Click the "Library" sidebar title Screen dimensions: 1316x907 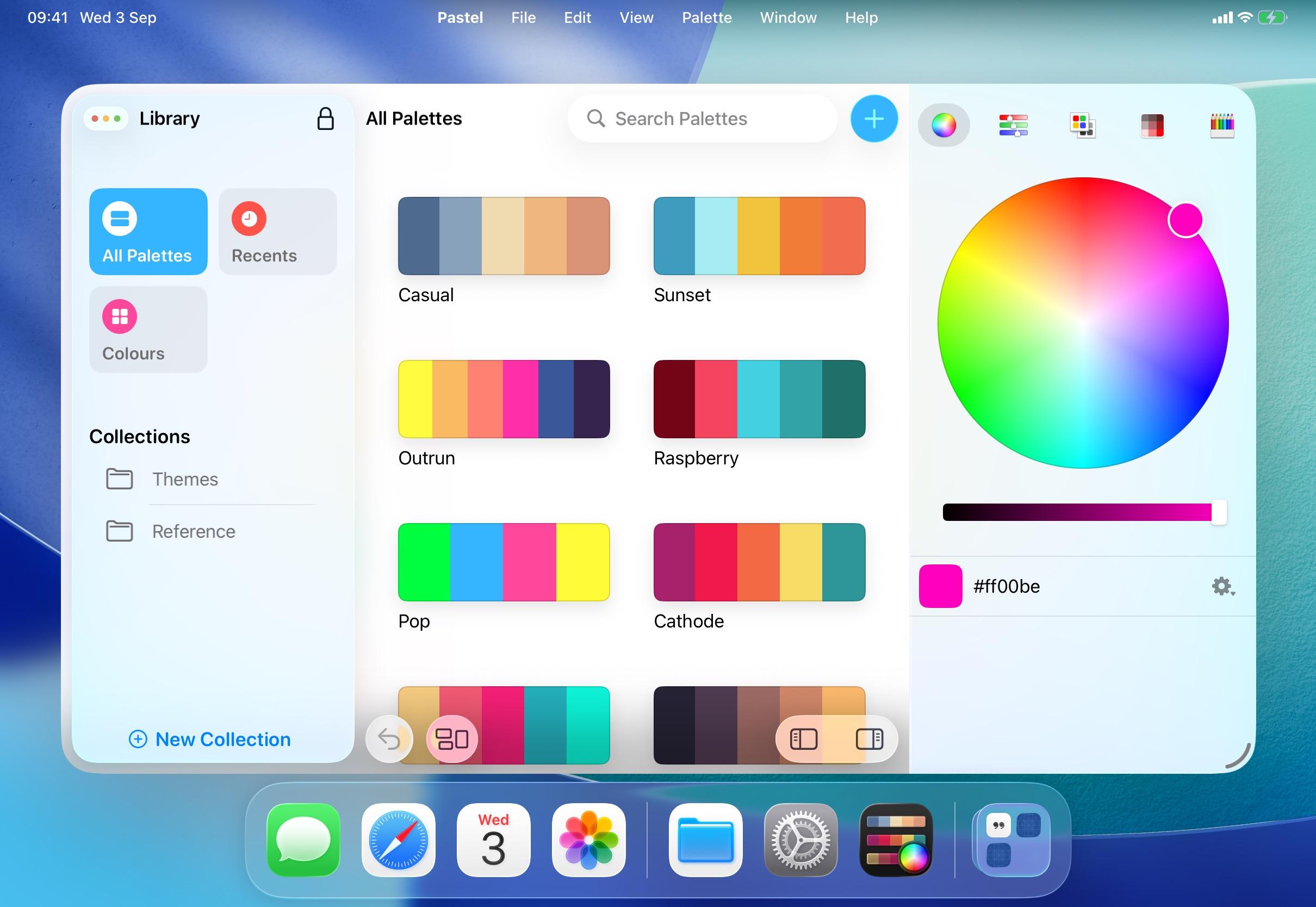coord(169,118)
